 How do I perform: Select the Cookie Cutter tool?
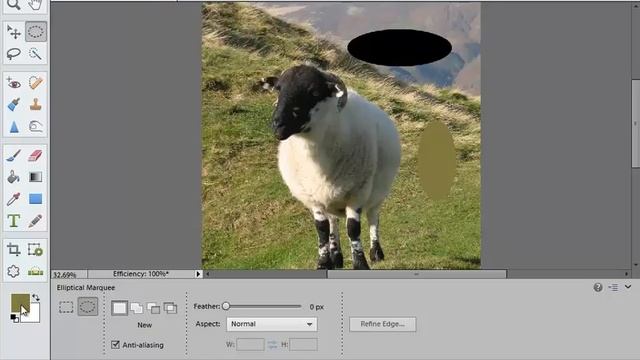coord(13,271)
